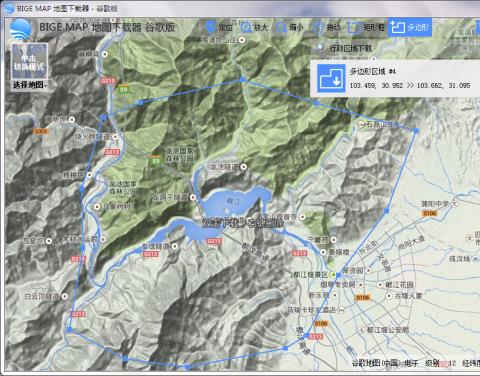Image resolution: width=480 pixels, height=376 pixels.
Task: Enable the 行政区域下载 radio option
Action: tap(320, 48)
